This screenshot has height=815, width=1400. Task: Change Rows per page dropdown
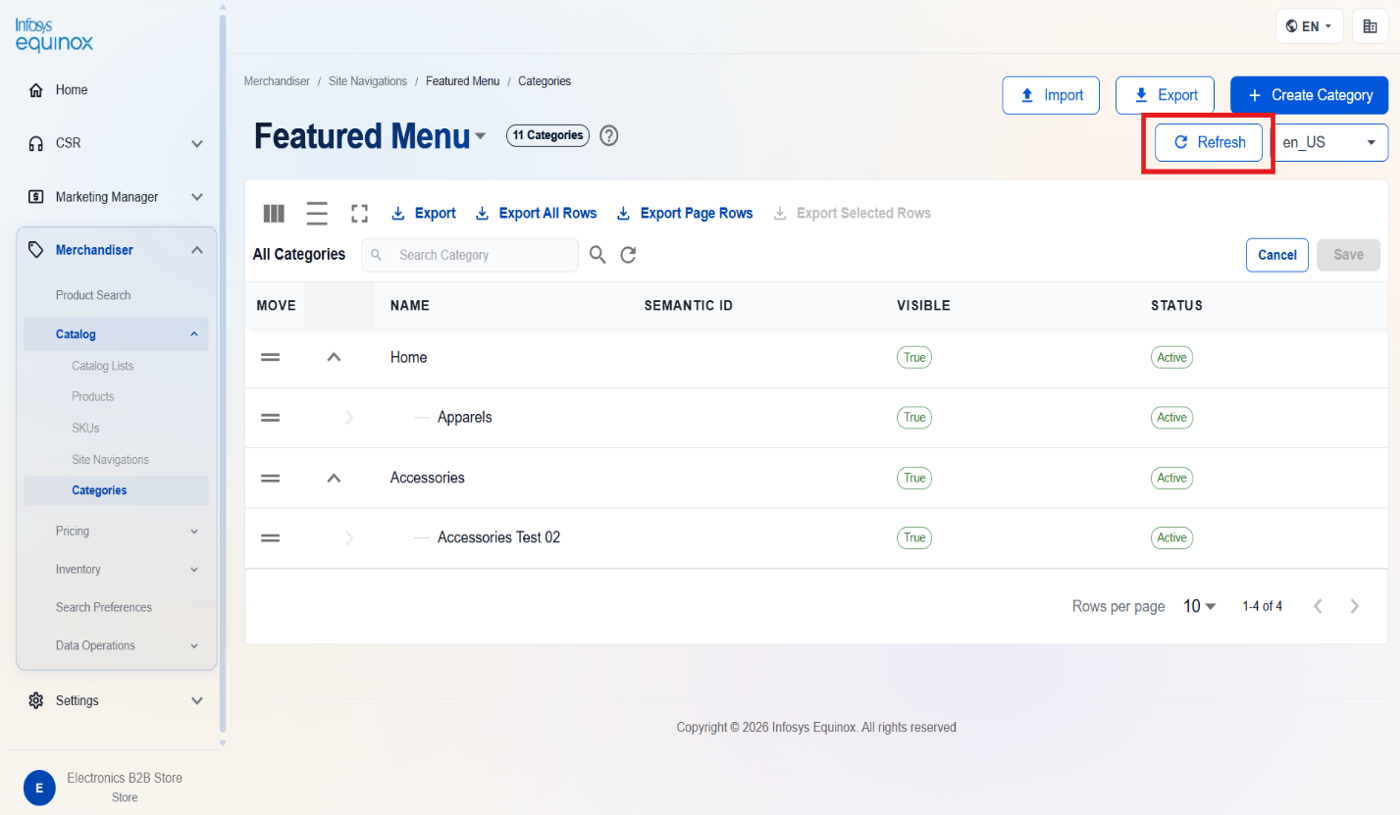[x=1199, y=606]
